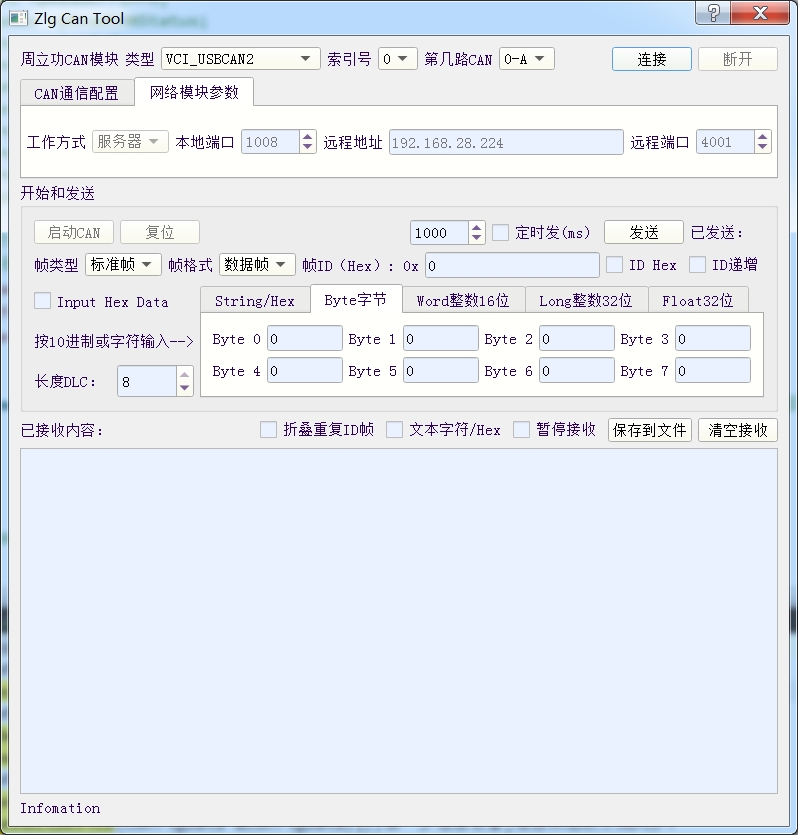
Task: Toggle the ID Hex checkbox
Action: pyautogui.click(x=614, y=265)
